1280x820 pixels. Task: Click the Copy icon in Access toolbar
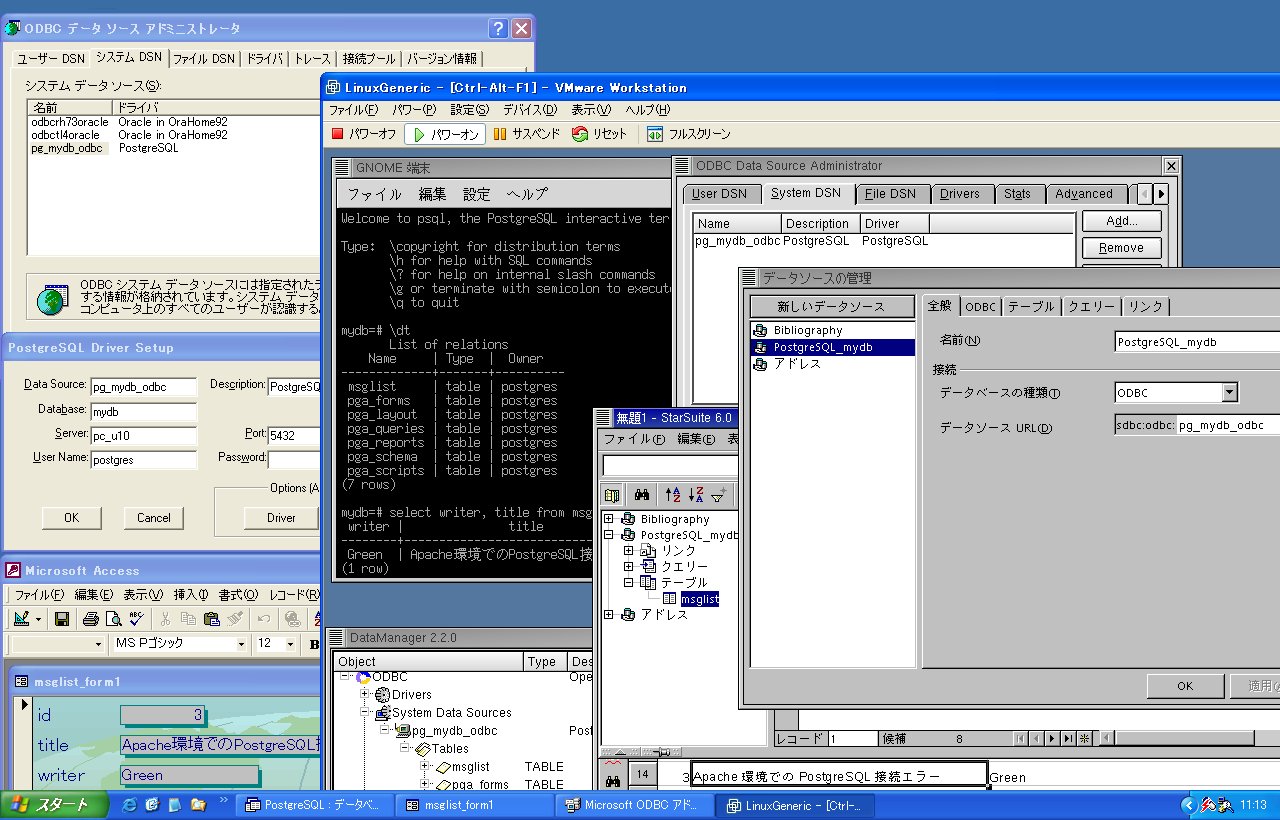coord(189,619)
